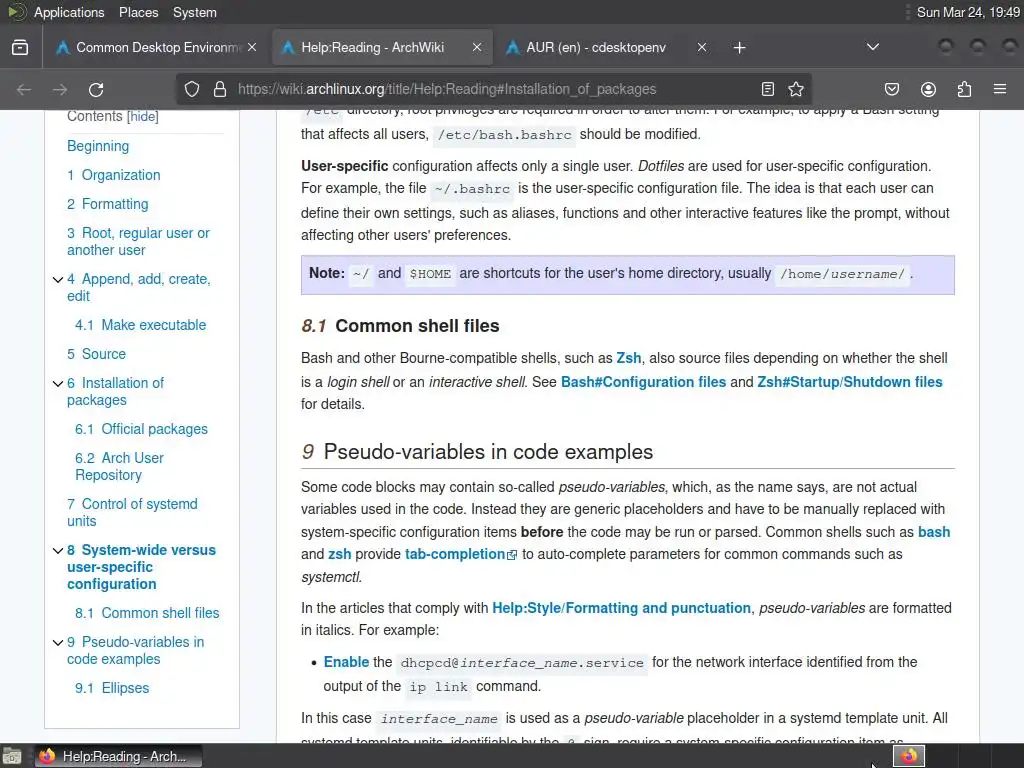The image size is (1024, 768).
Task: Bookmark this page with star icon
Action: click(795, 89)
